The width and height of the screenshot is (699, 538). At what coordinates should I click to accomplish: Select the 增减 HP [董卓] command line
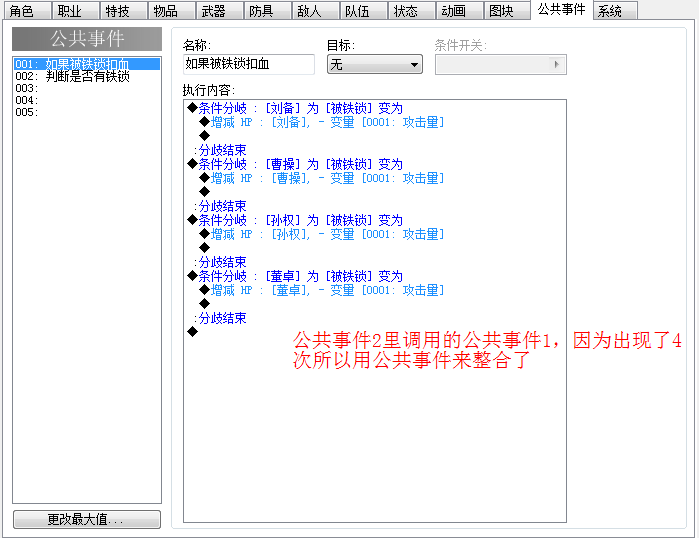pyautogui.click(x=322, y=290)
